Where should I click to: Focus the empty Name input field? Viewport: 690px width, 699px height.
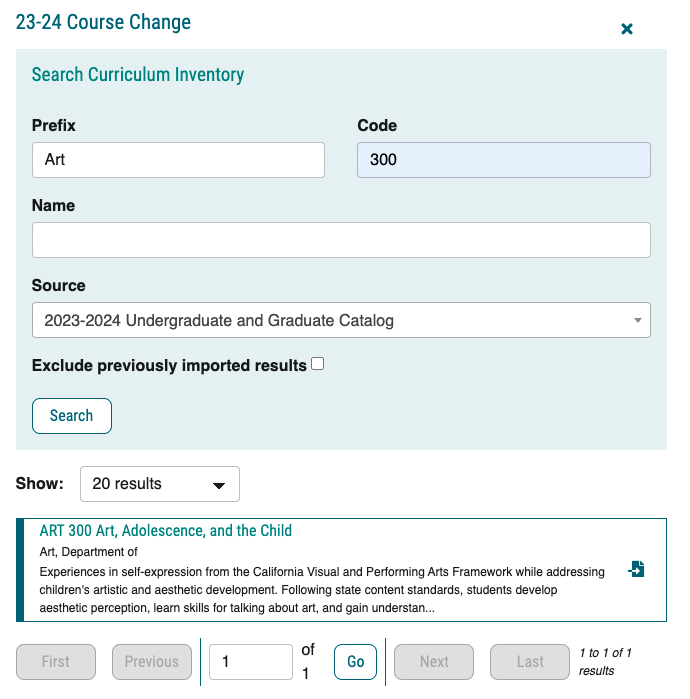[x=341, y=240]
